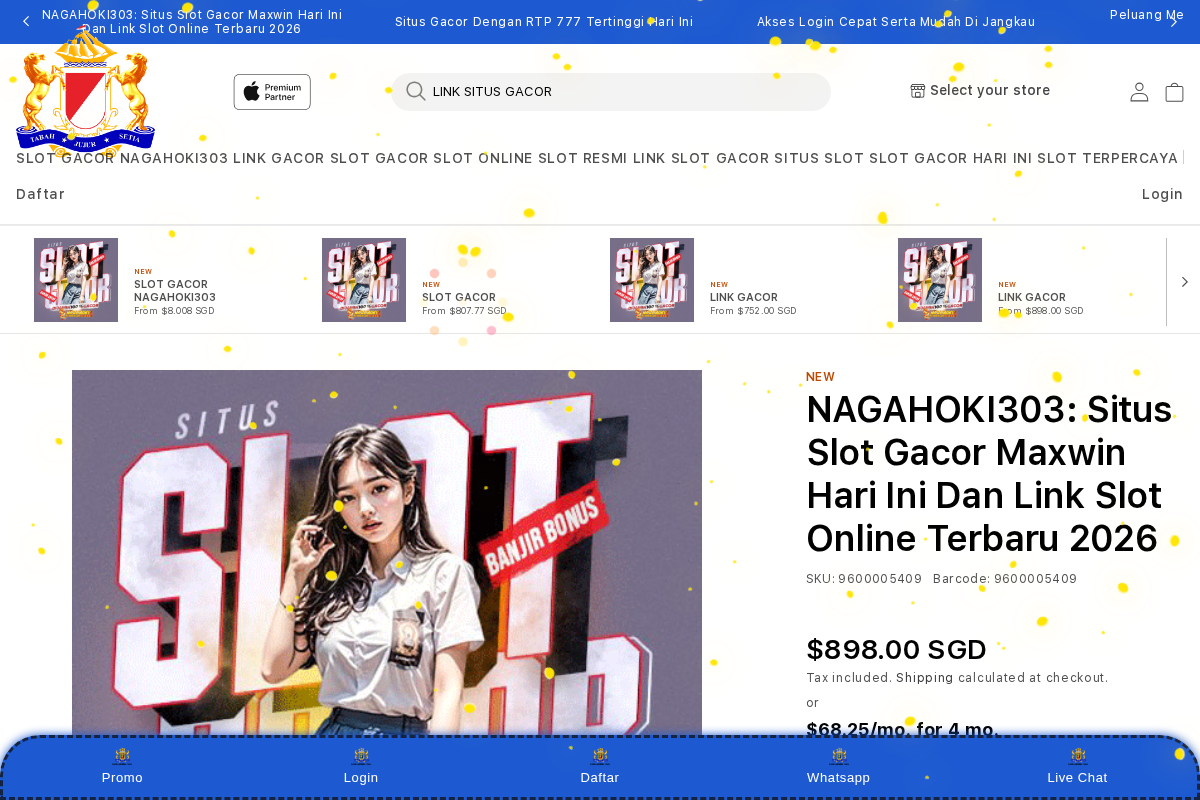The width and height of the screenshot is (1200, 800).
Task: Click the Daftar link below the logo
Action: click(x=40, y=194)
